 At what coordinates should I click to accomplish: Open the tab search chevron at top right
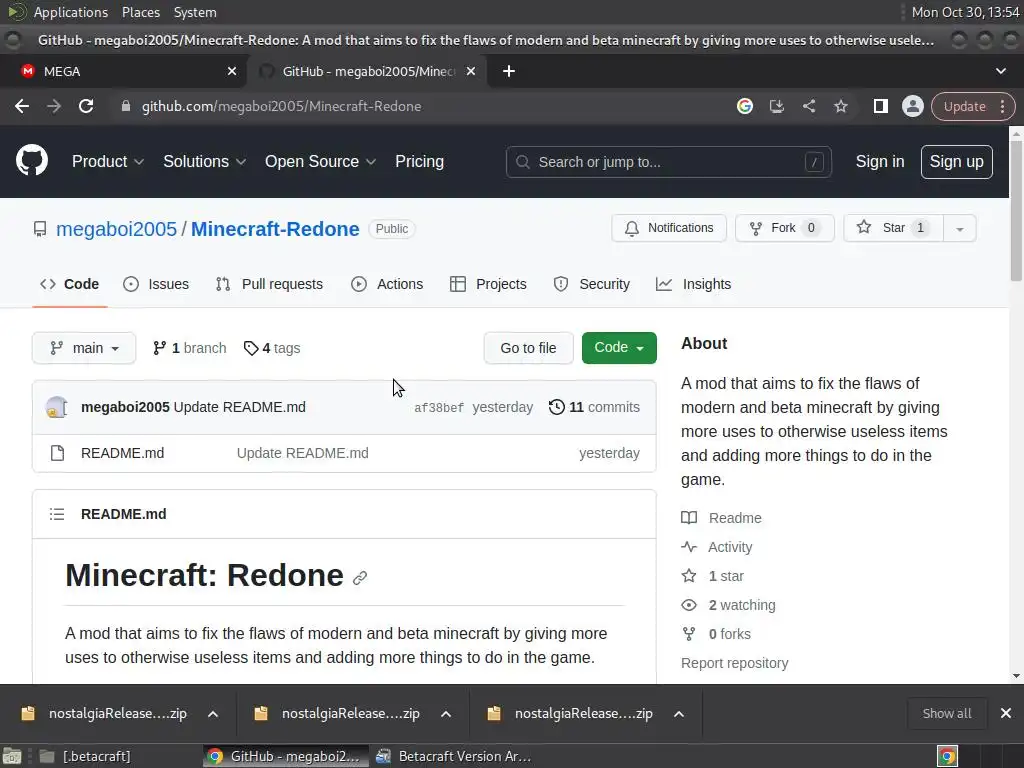[x=1000, y=71]
